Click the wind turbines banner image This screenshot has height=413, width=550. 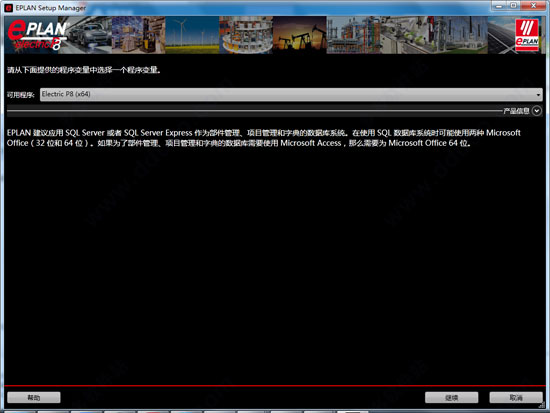click(x=192, y=35)
